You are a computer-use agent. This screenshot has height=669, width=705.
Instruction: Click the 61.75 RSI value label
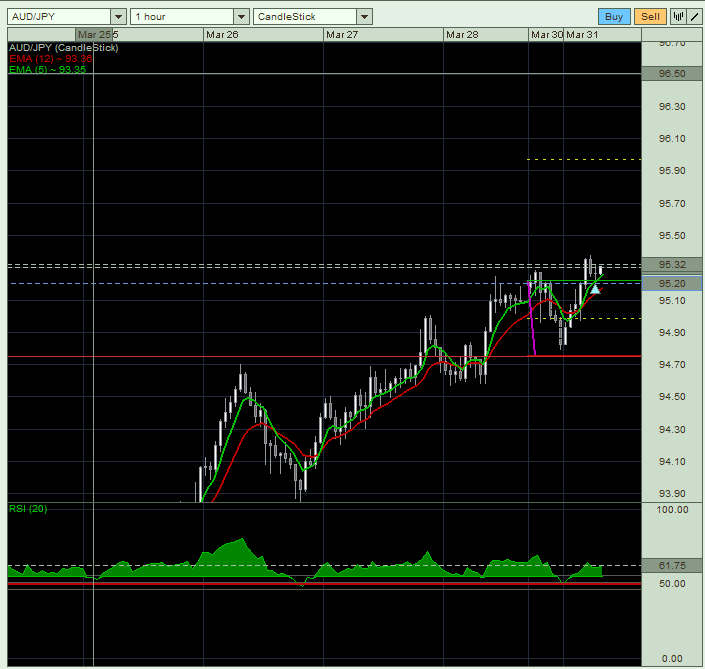[x=672, y=566]
